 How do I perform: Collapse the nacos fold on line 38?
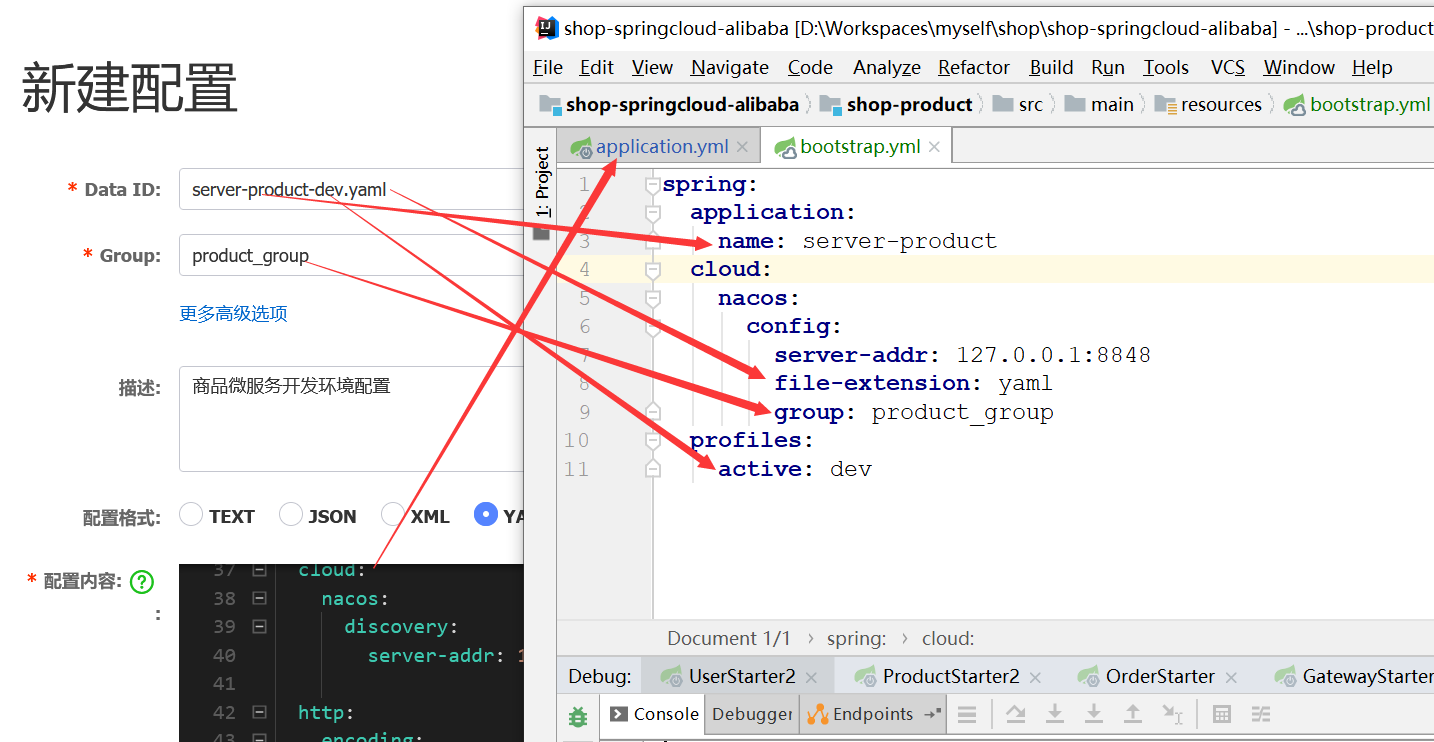[x=259, y=598]
